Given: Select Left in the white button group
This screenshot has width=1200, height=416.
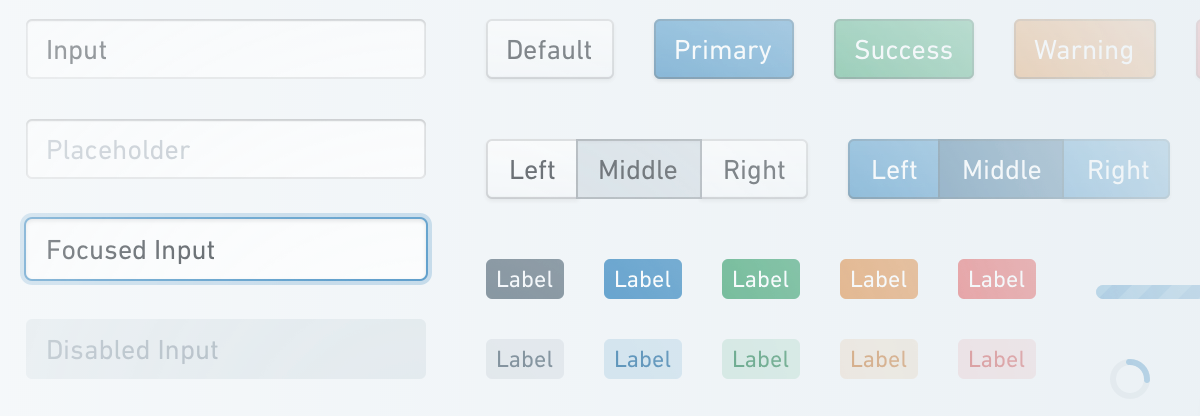Looking at the screenshot, I should pos(532,169).
